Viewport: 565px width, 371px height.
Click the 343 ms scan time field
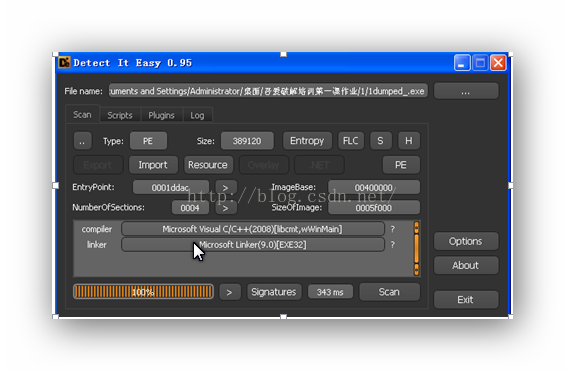click(330, 292)
